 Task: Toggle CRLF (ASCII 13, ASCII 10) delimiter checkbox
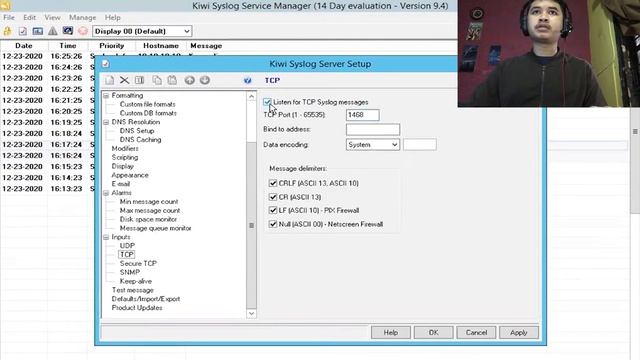tap(273, 183)
